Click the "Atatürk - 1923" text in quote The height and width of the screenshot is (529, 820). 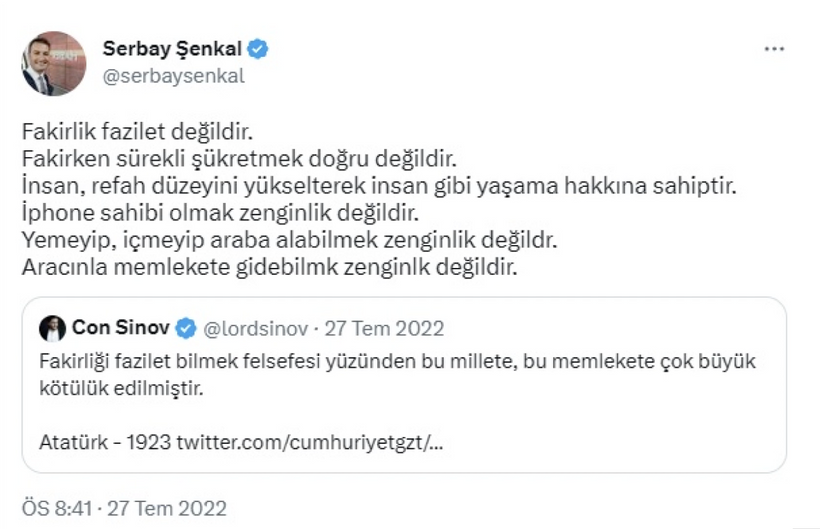[106, 440]
